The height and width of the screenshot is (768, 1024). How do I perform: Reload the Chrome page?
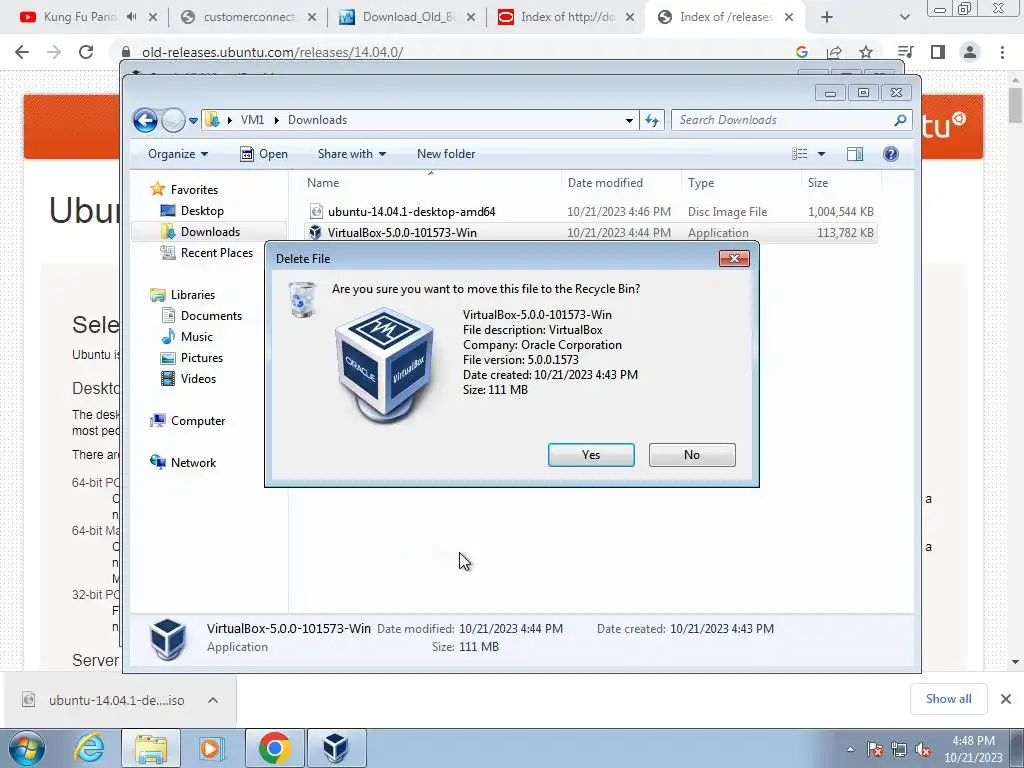(86, 52)
